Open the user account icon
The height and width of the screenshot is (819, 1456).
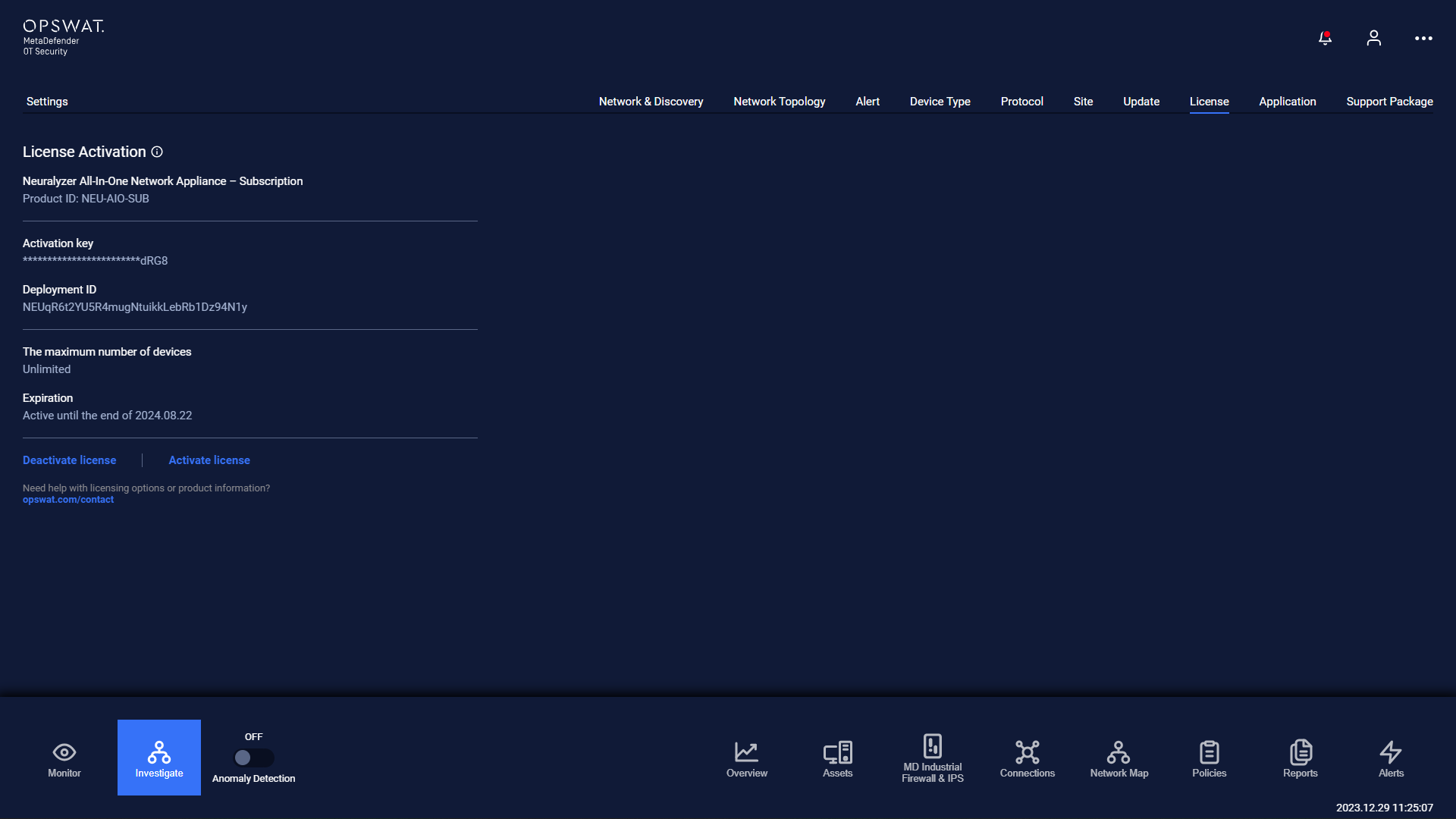pos(1373,38)
